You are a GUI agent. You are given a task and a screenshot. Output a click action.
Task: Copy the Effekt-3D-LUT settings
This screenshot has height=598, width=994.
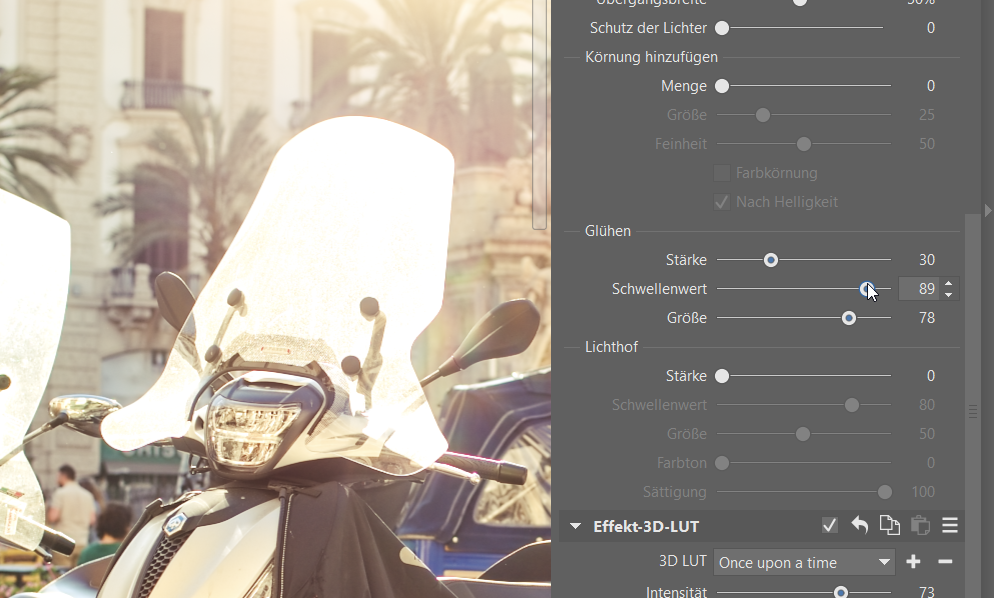coord(889,525)
